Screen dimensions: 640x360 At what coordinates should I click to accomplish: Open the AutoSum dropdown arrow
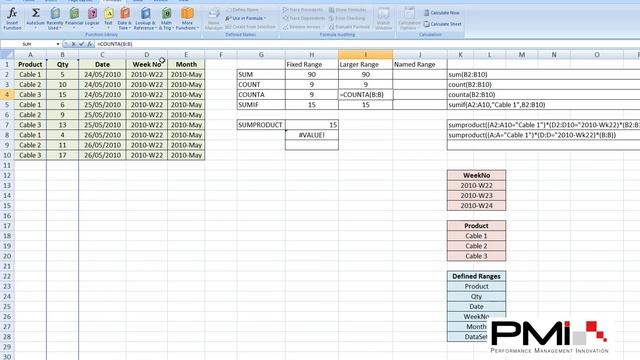[x=36, y=28]
